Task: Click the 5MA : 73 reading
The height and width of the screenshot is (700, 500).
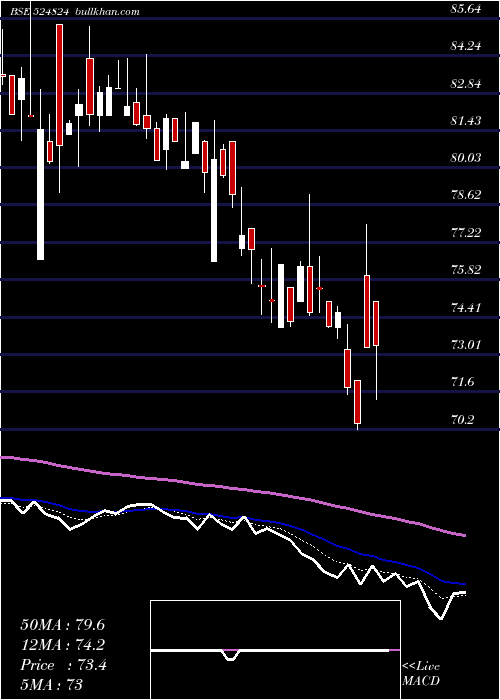Action: (x=52, y=684)
